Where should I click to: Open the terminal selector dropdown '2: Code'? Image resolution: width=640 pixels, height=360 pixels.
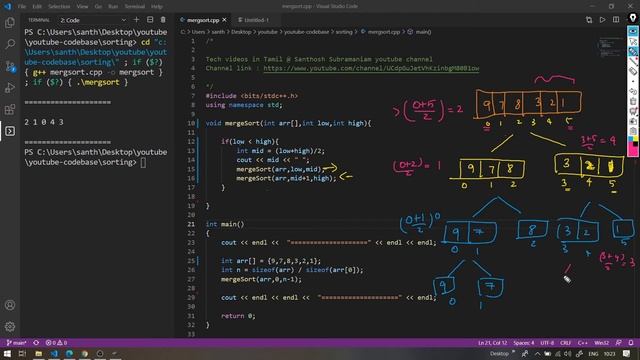pyautogui.click(x=93, y=20)
